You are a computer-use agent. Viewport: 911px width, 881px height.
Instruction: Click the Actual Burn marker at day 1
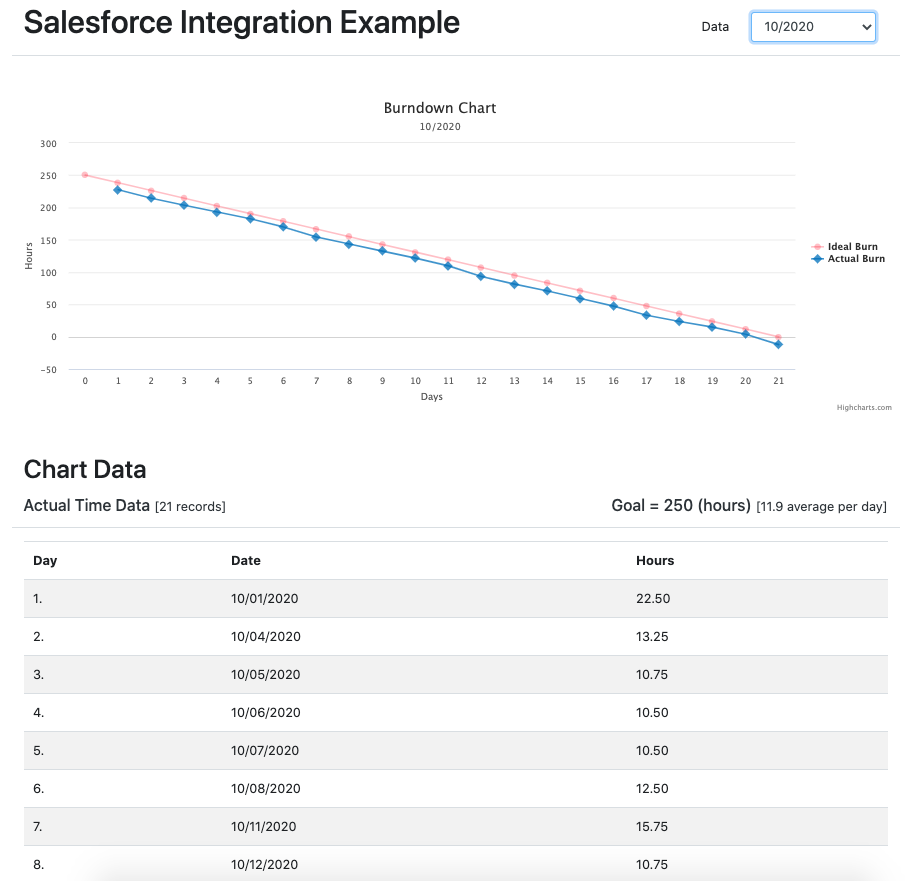118,190
